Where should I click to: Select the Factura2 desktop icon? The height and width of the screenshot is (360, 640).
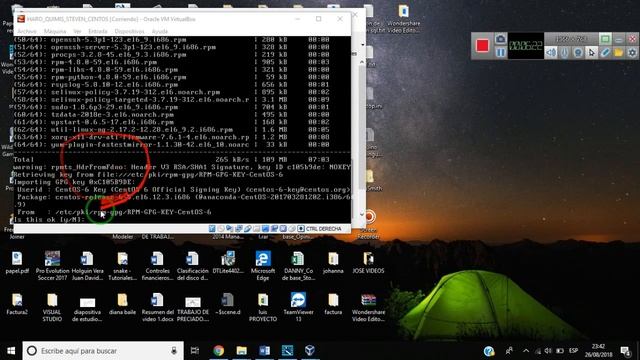(17, 304)
